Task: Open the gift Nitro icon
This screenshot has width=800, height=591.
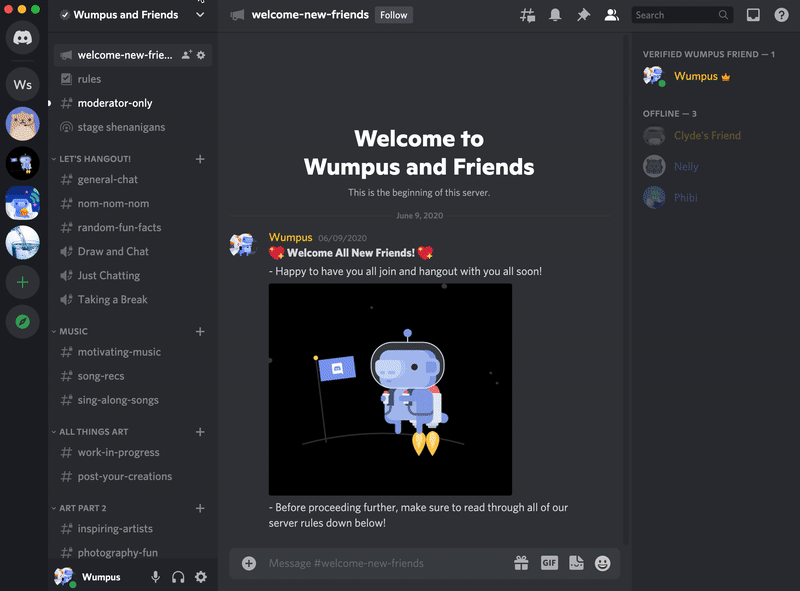Action: coord(521,563)
